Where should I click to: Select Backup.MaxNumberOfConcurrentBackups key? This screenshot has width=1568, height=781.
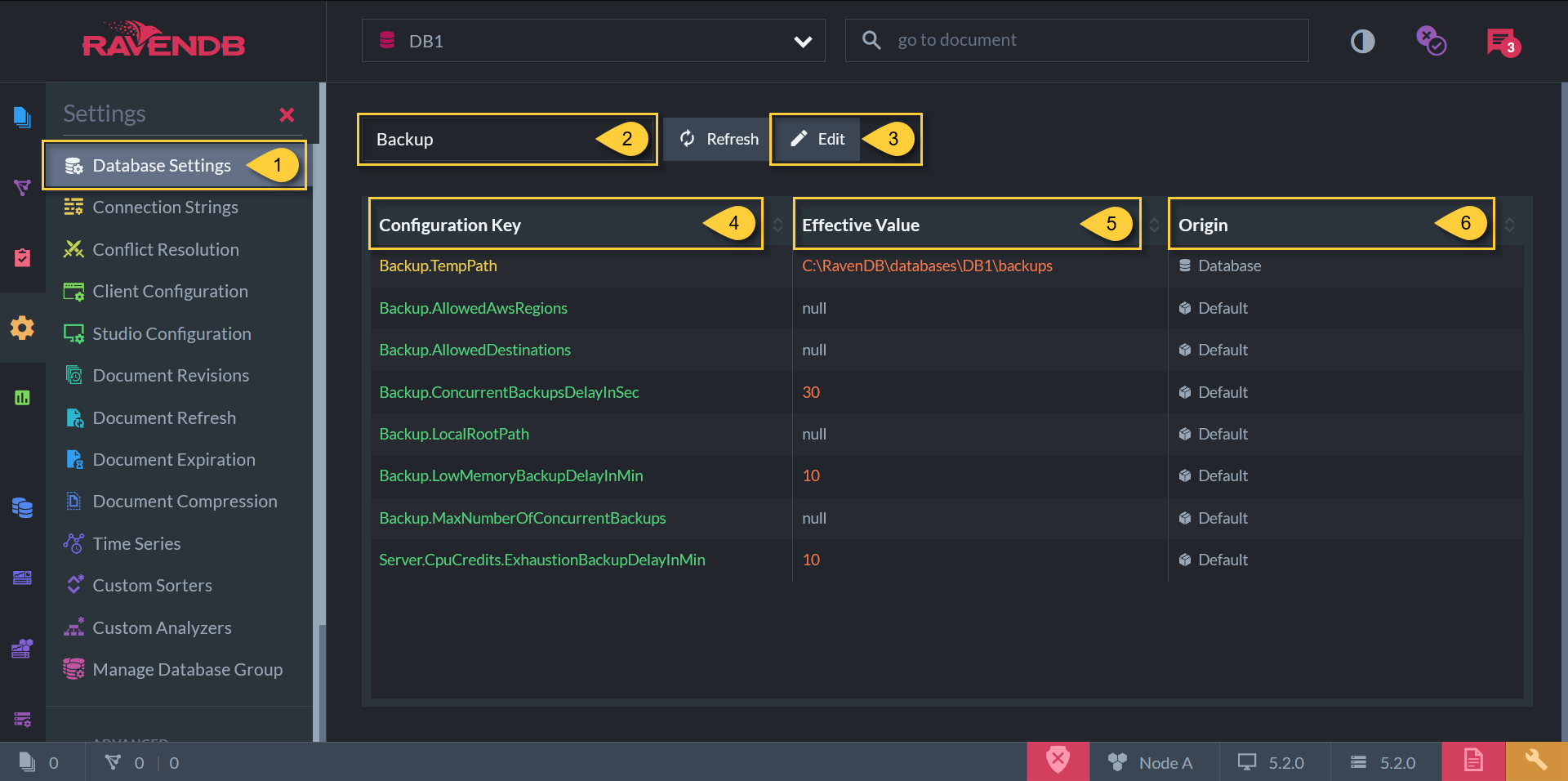(523, 518)
